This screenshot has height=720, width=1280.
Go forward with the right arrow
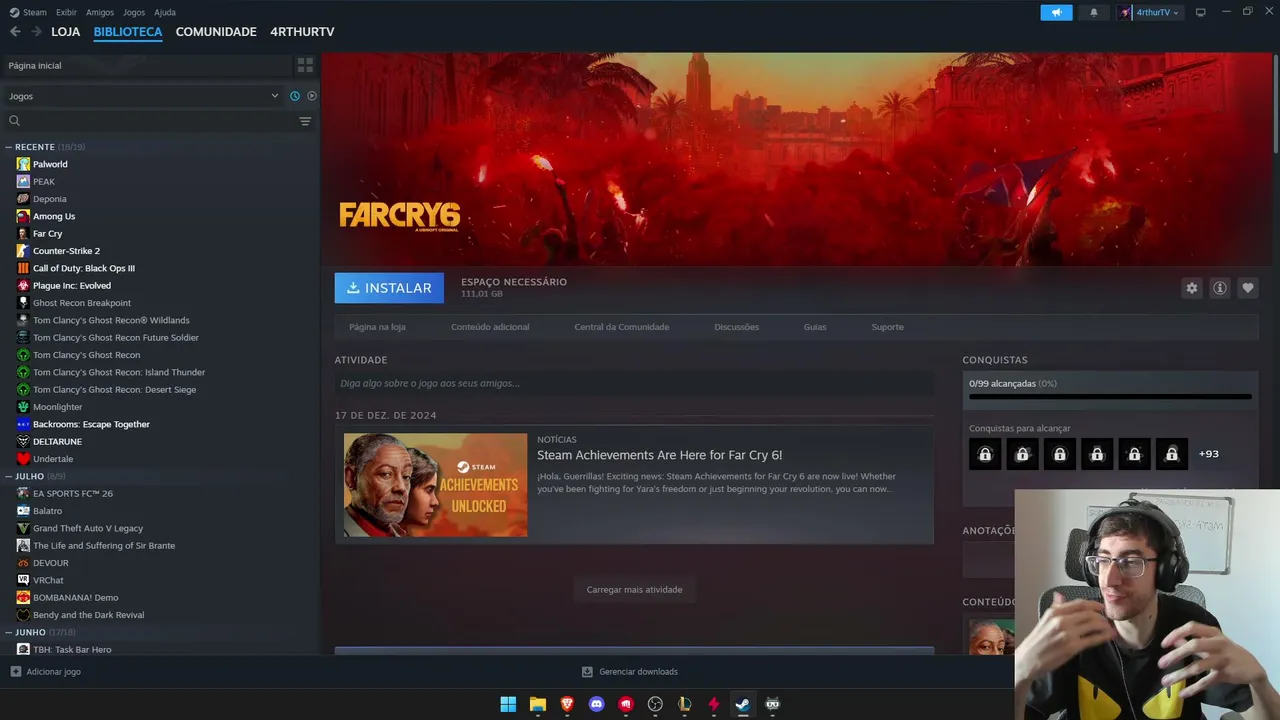click(36, 32)
